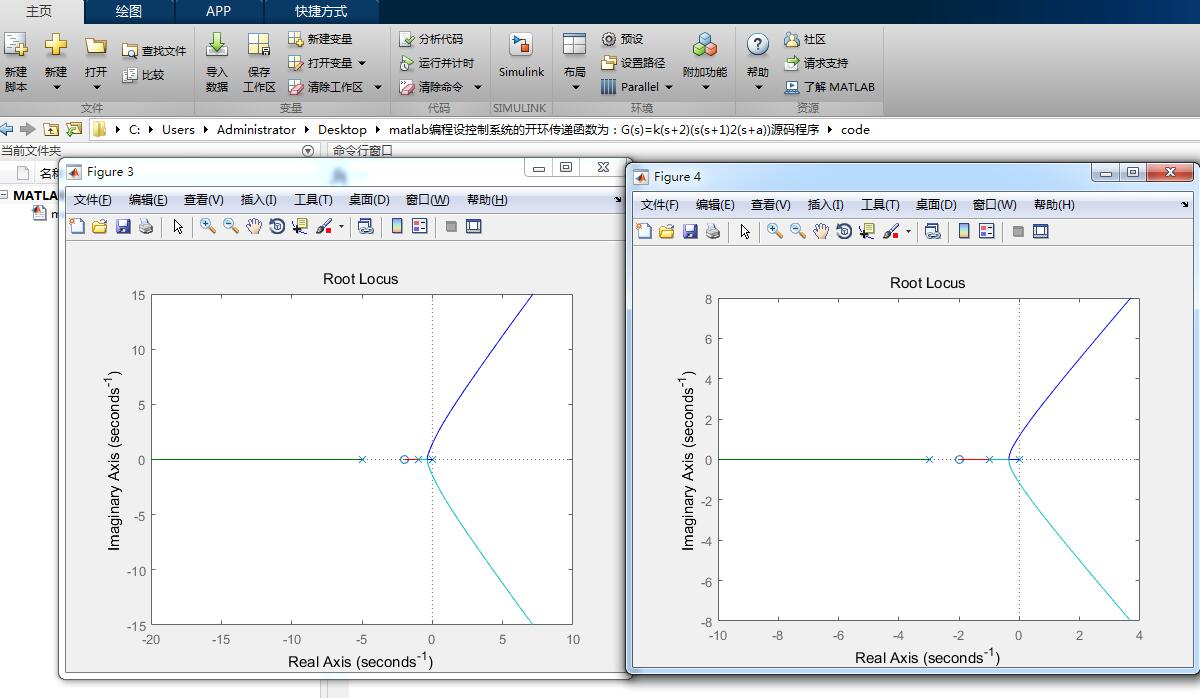Open 插入(I) menu in Figure 4
Viewport: 1200px width, 698px height.
[x=825, y=205]
